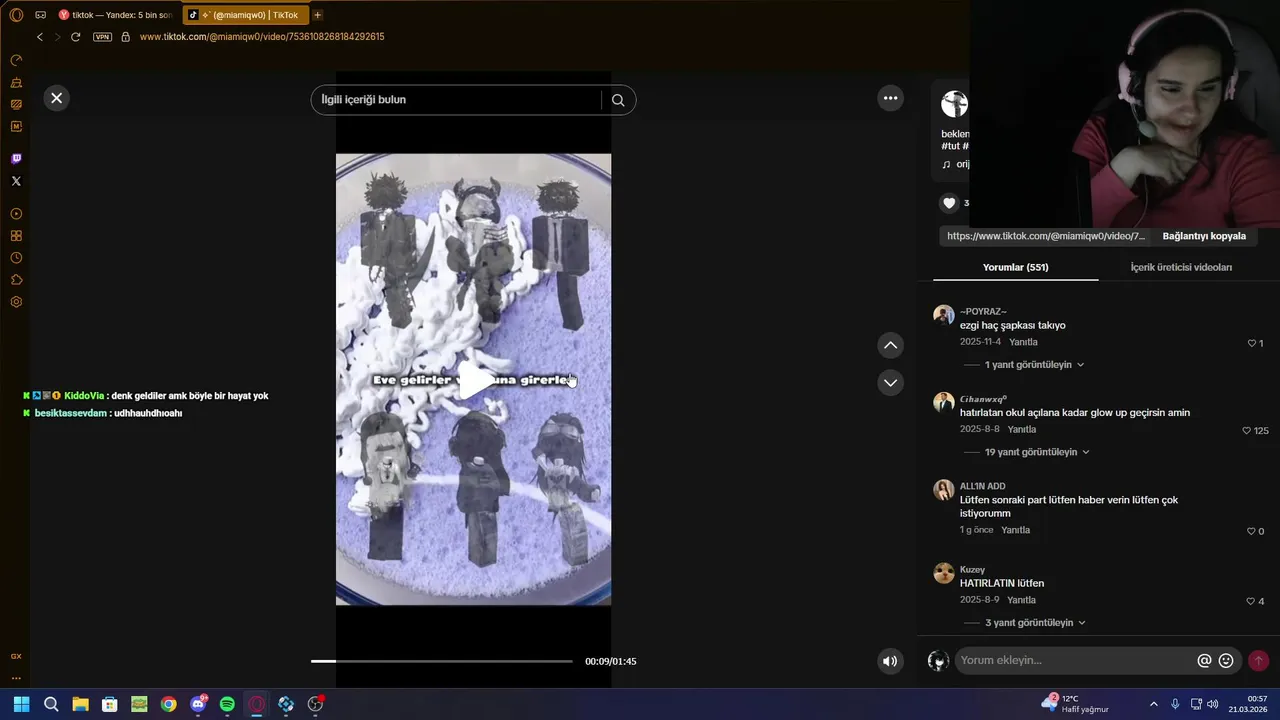The width and height of the screenshot is (1280, 720).
Task: Open GX Control speedometer icon in sidebar
Action: 16,60
